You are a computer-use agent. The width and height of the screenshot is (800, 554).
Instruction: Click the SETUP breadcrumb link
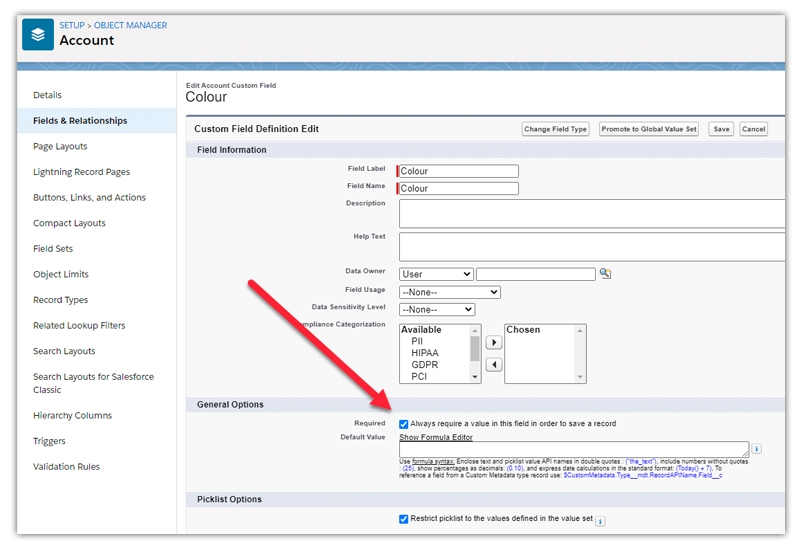[x=72, y=25]
